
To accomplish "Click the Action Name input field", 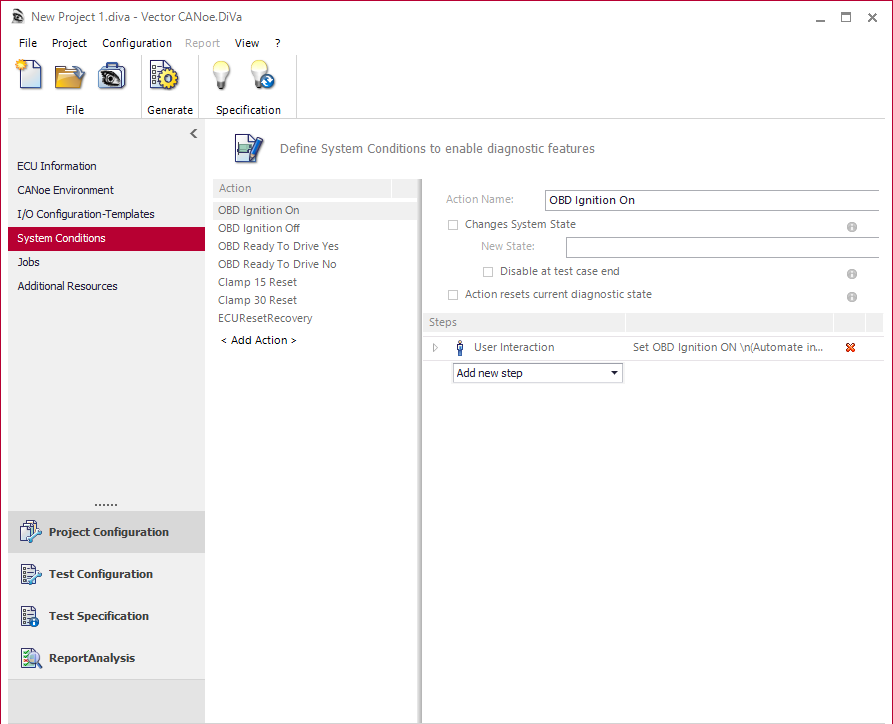I will coord(712,200).
